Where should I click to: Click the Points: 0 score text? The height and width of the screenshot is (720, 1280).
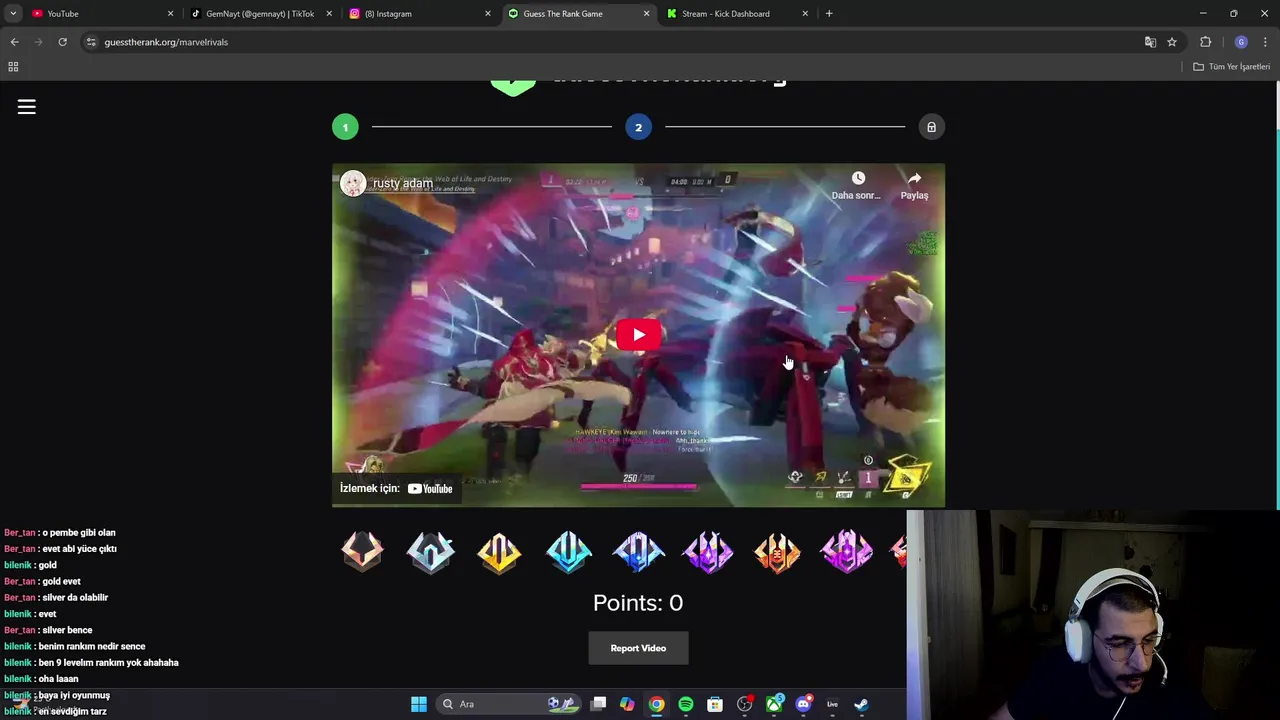(x=638, y=603)
